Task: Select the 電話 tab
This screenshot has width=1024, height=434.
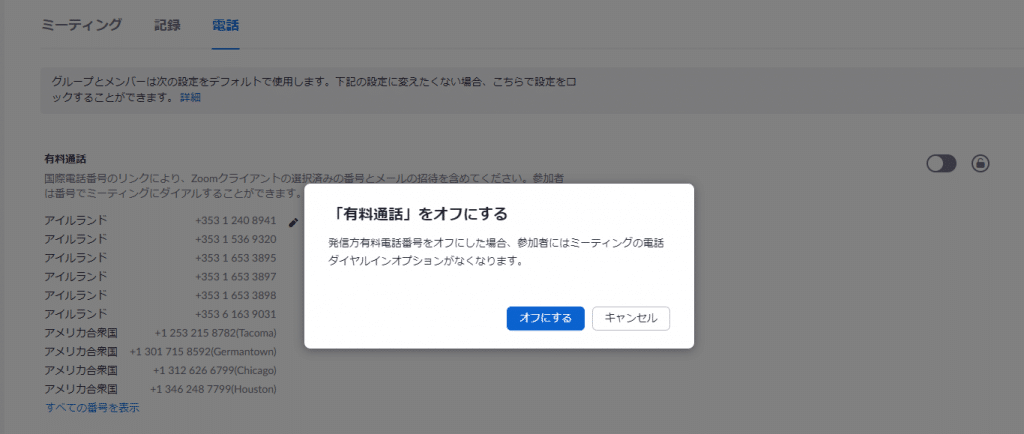Action: [226, 25]
